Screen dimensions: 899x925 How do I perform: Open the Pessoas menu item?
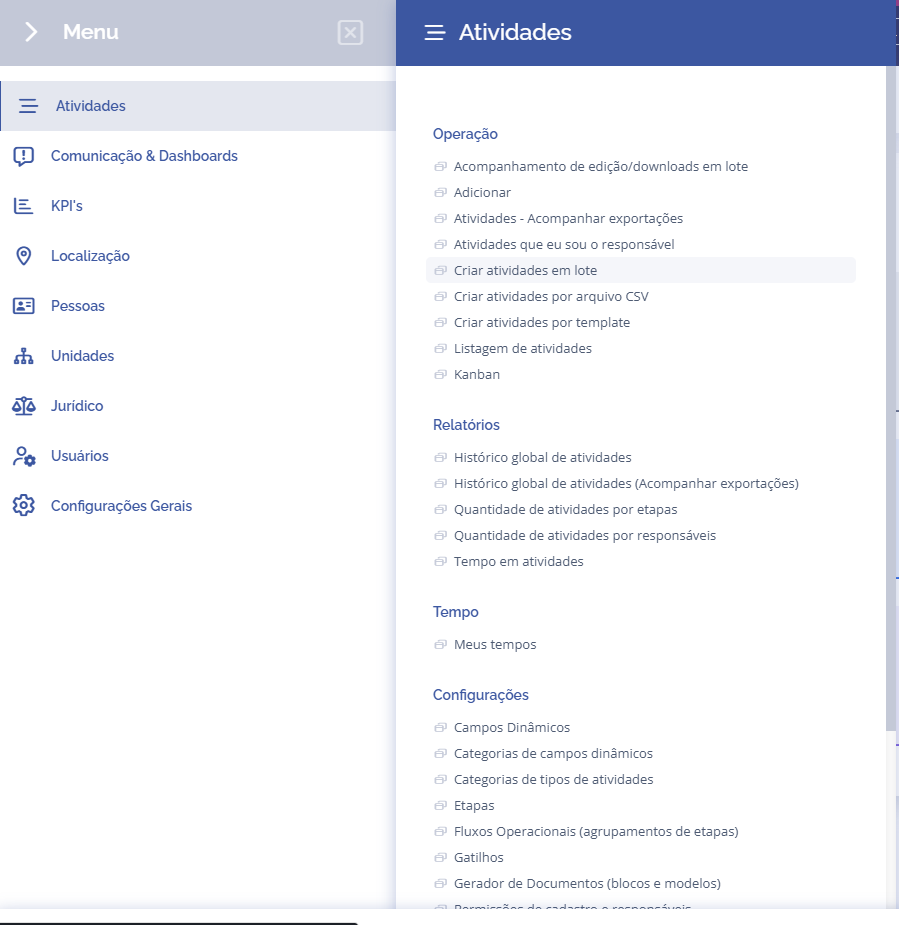coord(78,306)
